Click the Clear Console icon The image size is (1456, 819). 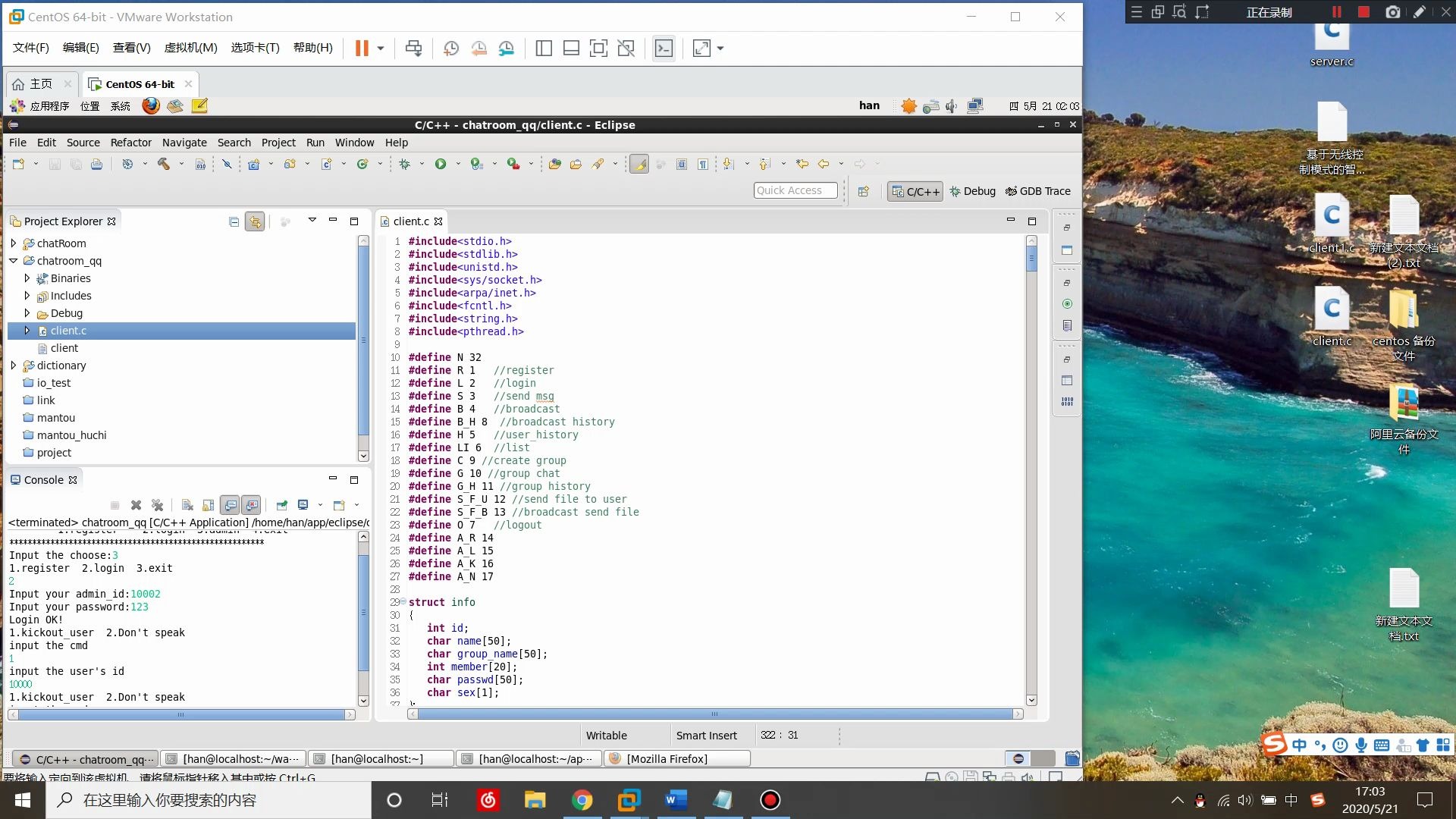pos(187,505)
